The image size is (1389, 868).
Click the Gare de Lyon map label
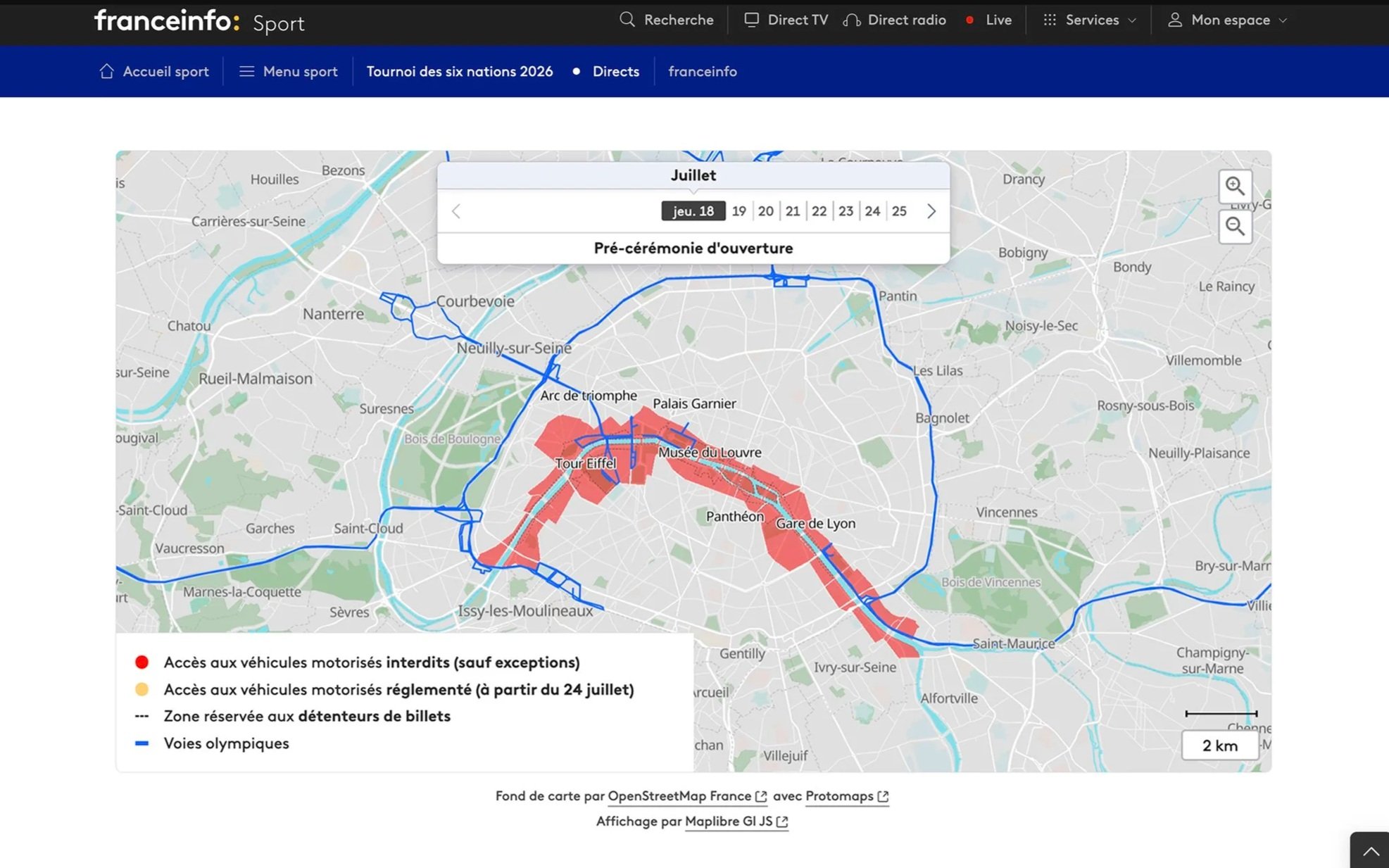coord(816,524)
